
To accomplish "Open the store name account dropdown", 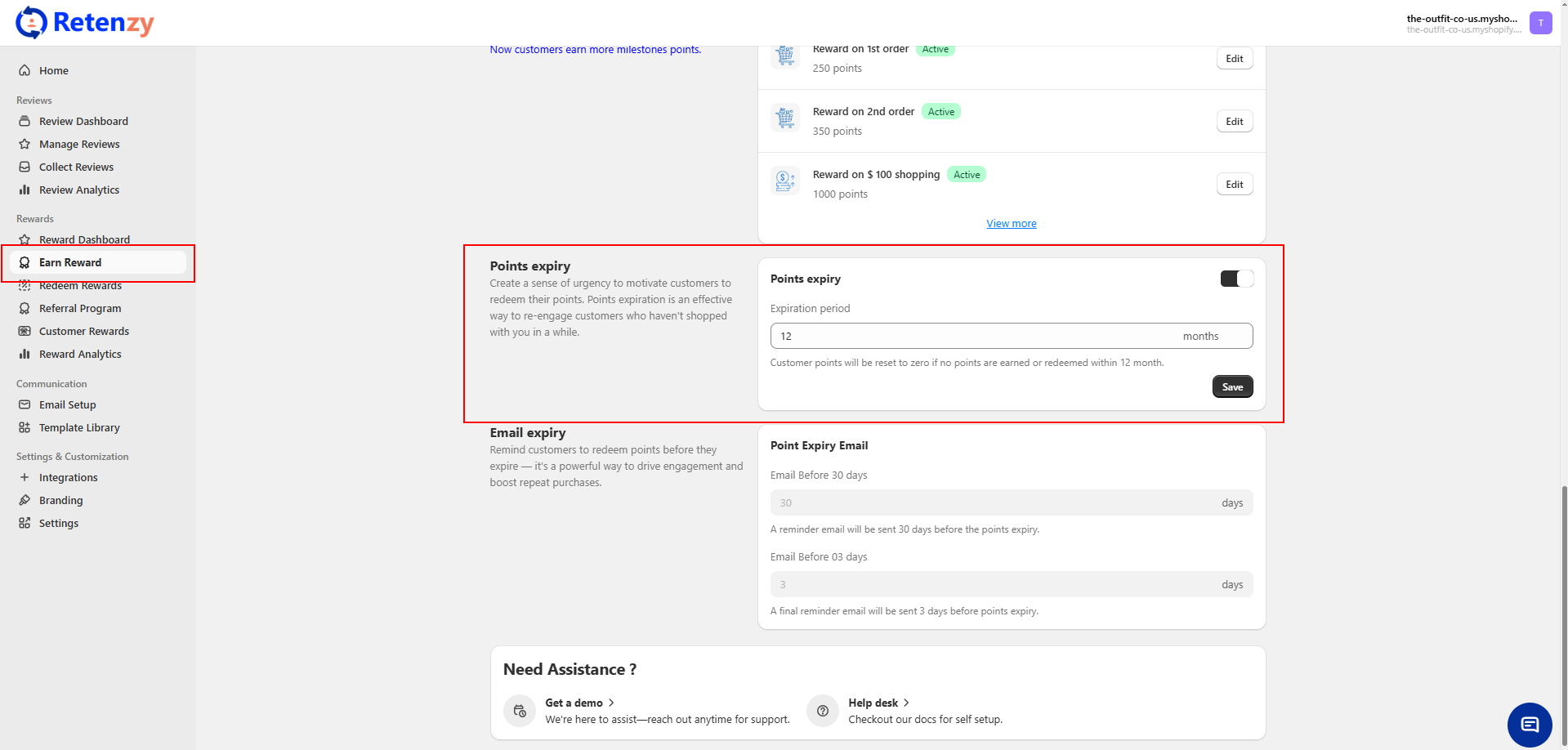I will [x=1462, y=23].
